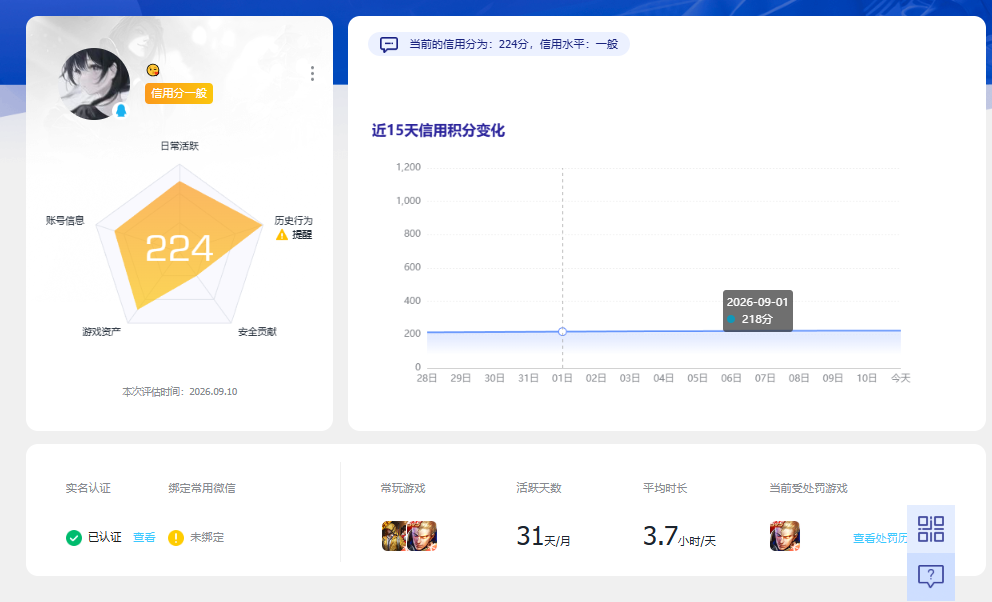The image size is (992, 602).
Task: Click the 2026-09-01 218分 chart tooltip
Action: (757, 310)
